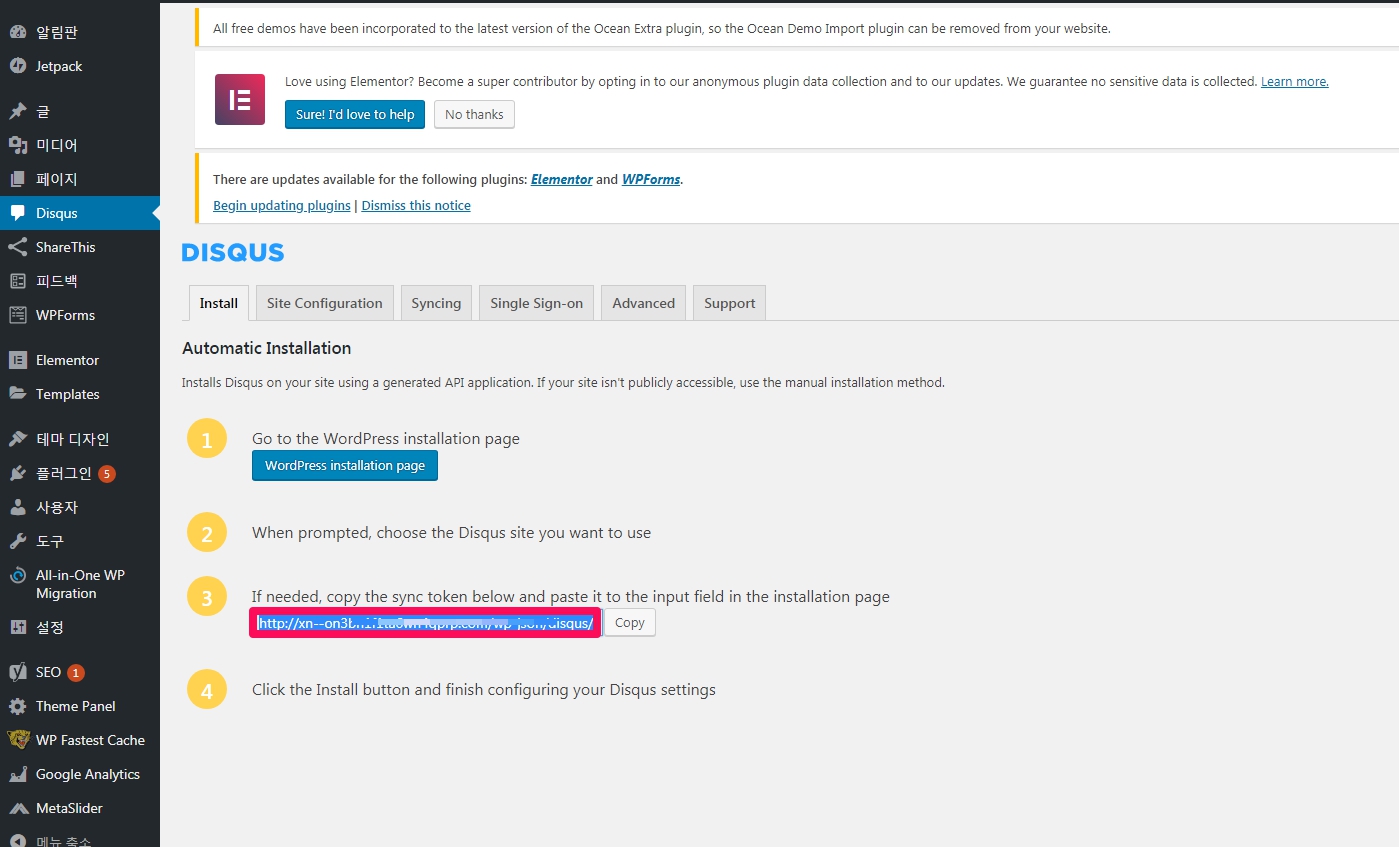Viewport: 1399px width, 847px height.
Task: Click the Elementor sidebar icon
Action: [18, 360]
